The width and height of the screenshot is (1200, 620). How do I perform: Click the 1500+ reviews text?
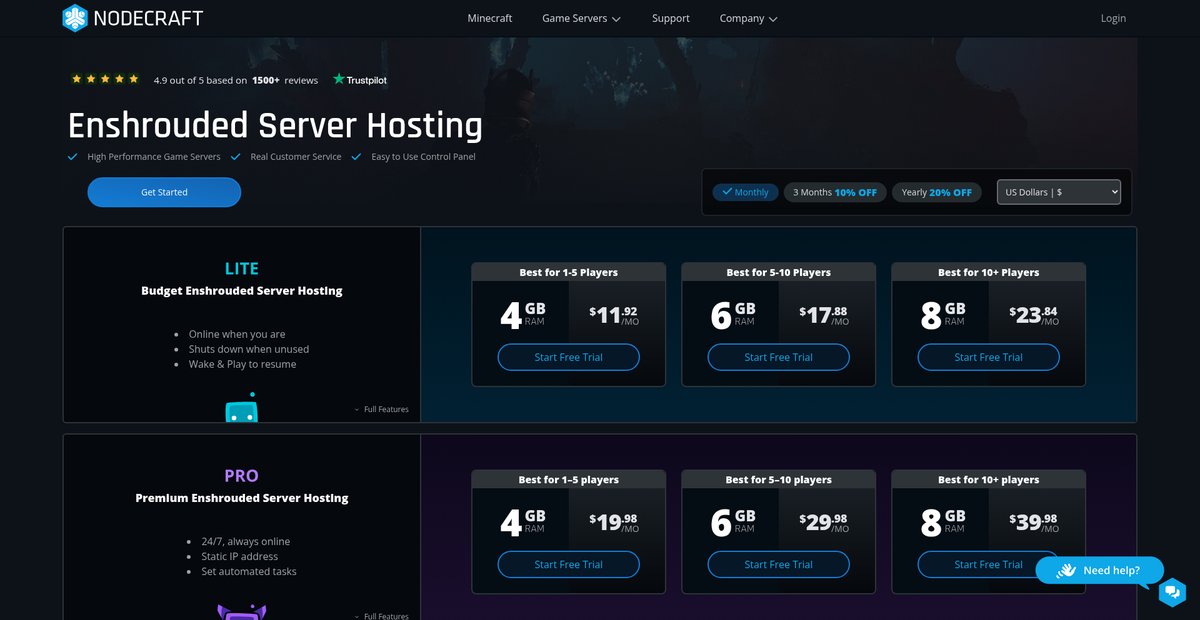tap(285, 80)
